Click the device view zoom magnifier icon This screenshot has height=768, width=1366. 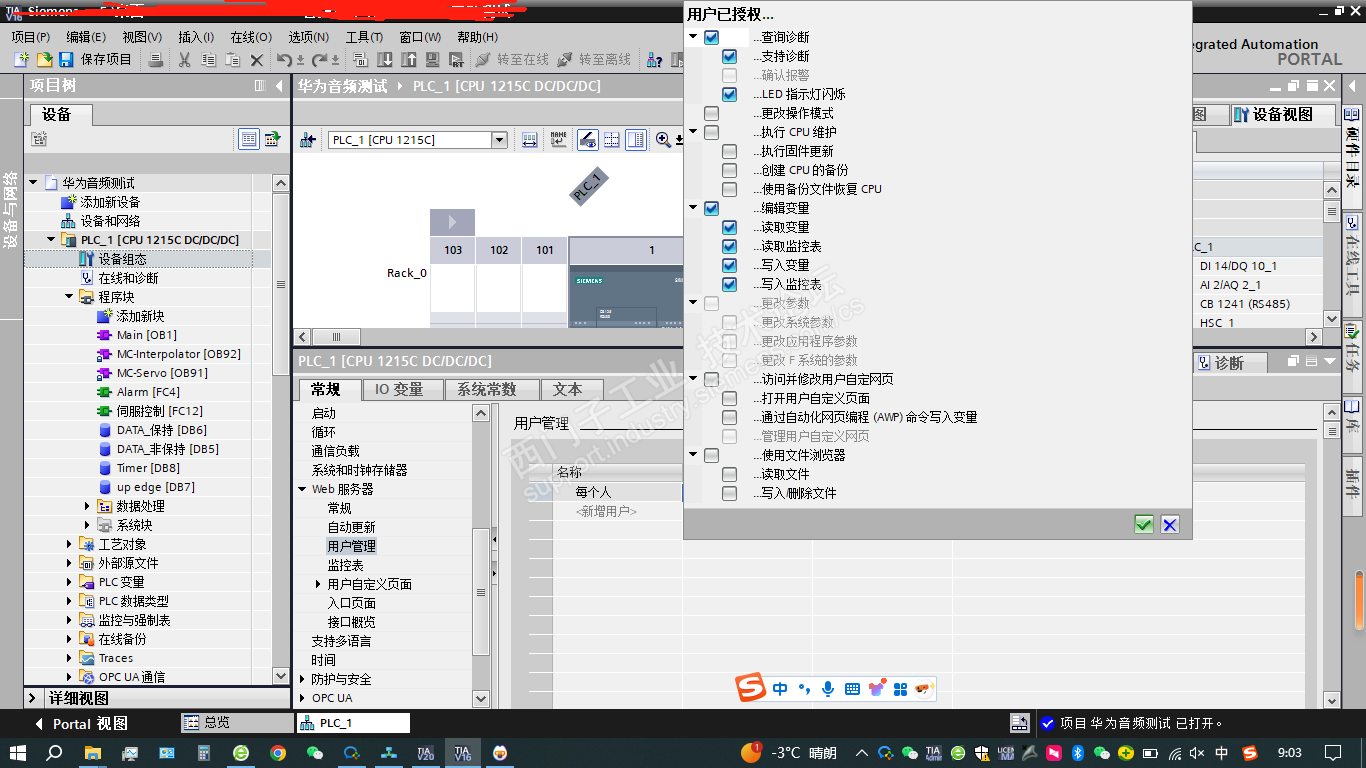pyautogui.click(x=663, y=140)
